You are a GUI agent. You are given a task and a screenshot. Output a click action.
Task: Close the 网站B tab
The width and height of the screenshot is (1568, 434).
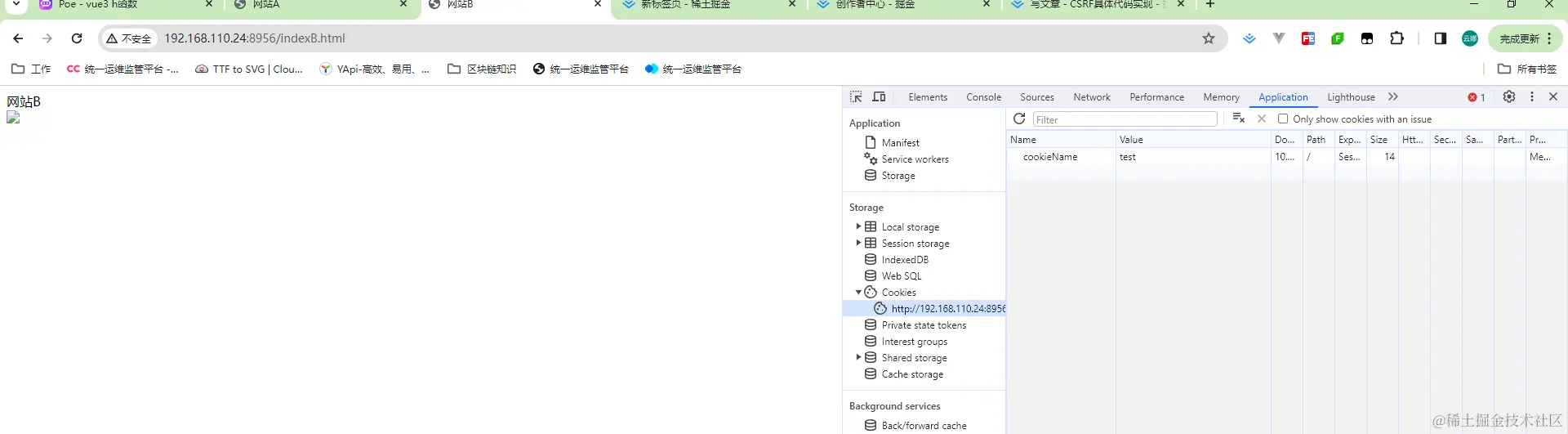click(x=598, y=4)
